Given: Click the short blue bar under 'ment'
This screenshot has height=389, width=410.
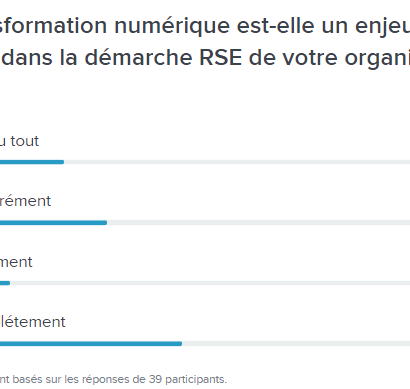Looking at the screenshot, I should pos(5,283).
